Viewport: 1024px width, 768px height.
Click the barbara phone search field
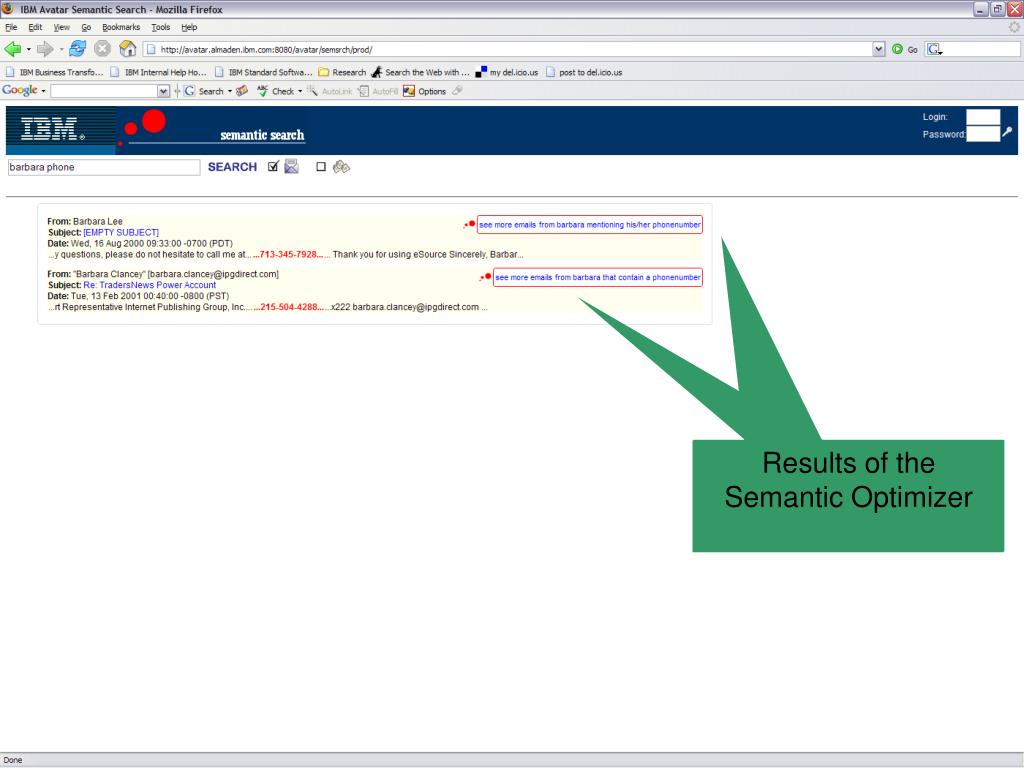click(104, 167)
